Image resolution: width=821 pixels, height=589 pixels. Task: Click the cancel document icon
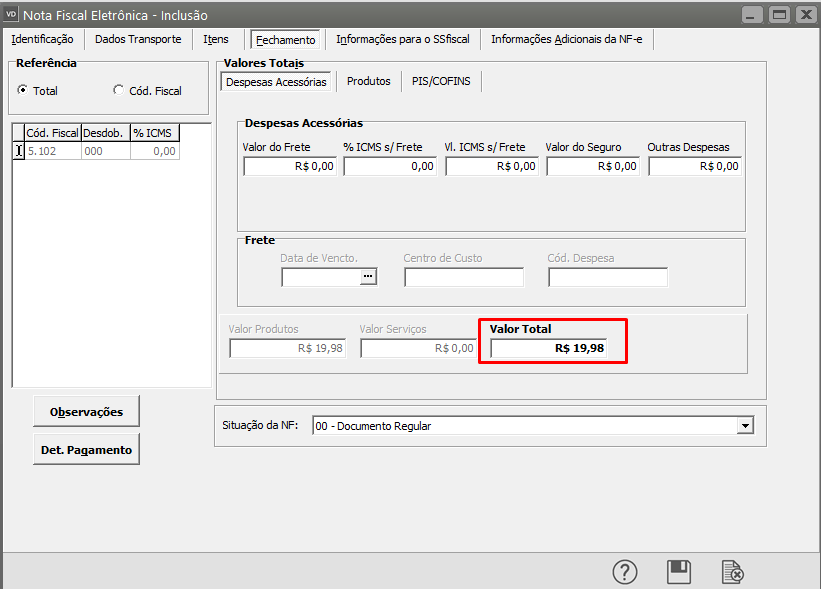(x=733, y=572)
